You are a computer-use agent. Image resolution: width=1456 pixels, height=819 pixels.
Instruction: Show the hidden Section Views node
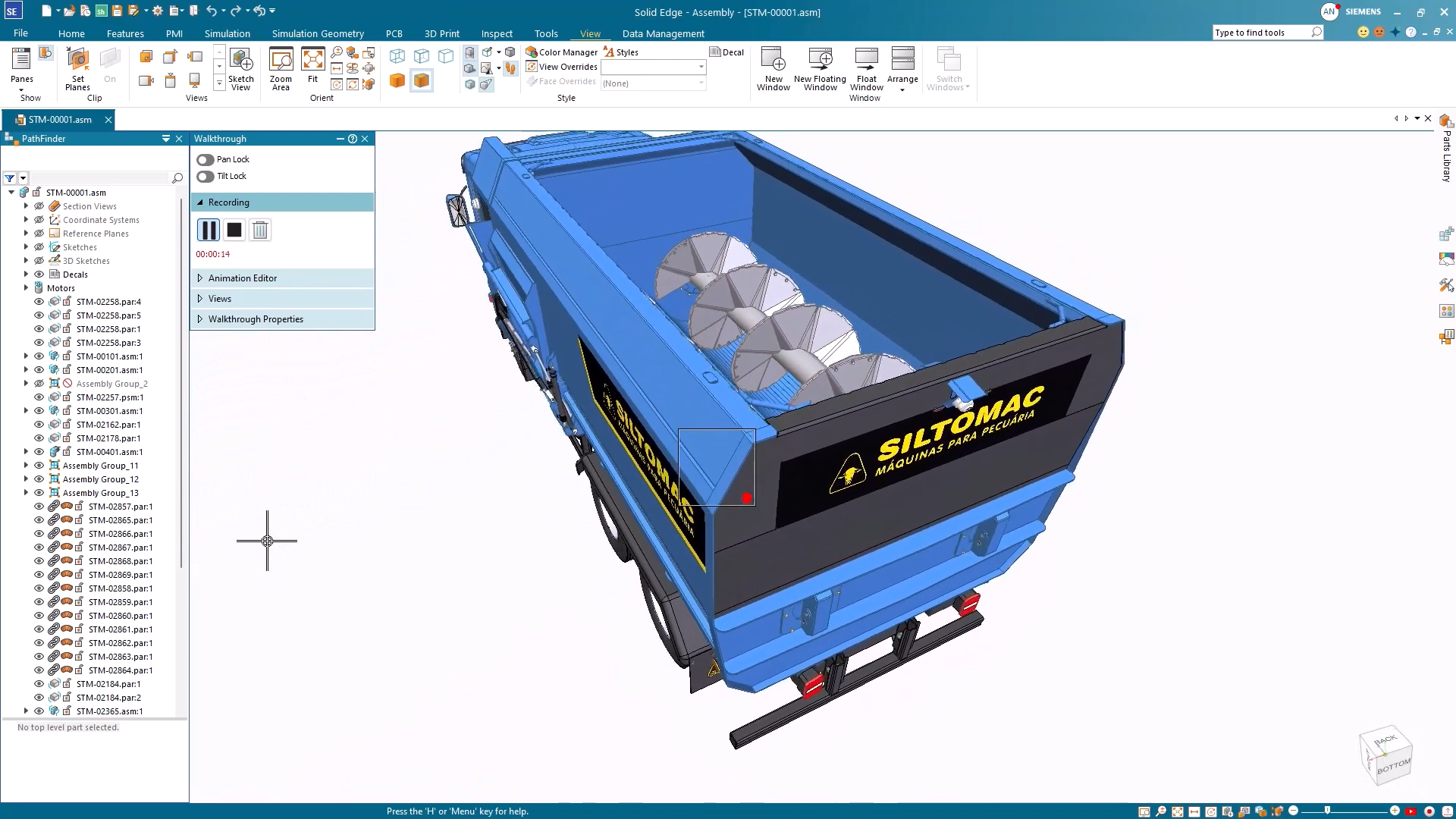[x=39, y=206]
